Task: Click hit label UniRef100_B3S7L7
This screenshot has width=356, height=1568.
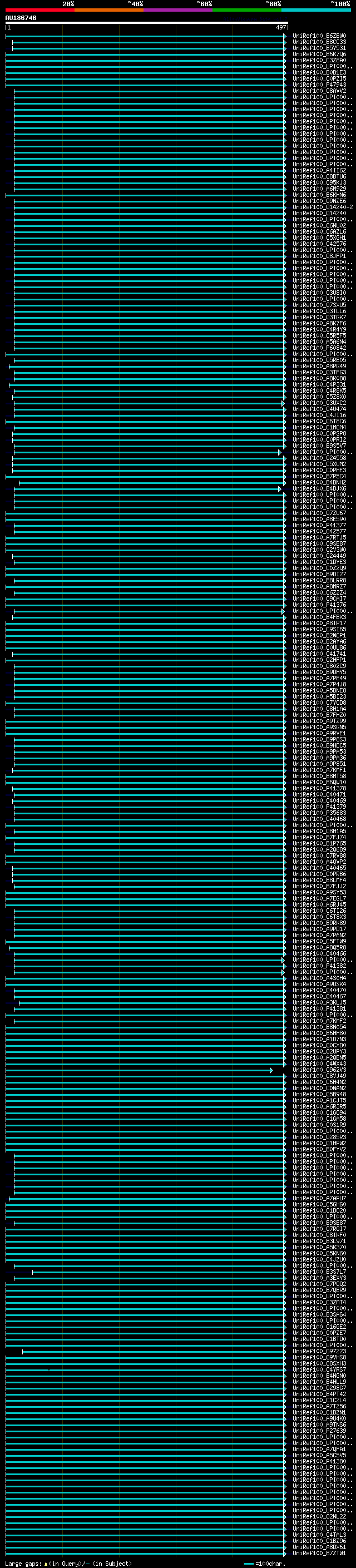Action: [x=319, y=1272]
